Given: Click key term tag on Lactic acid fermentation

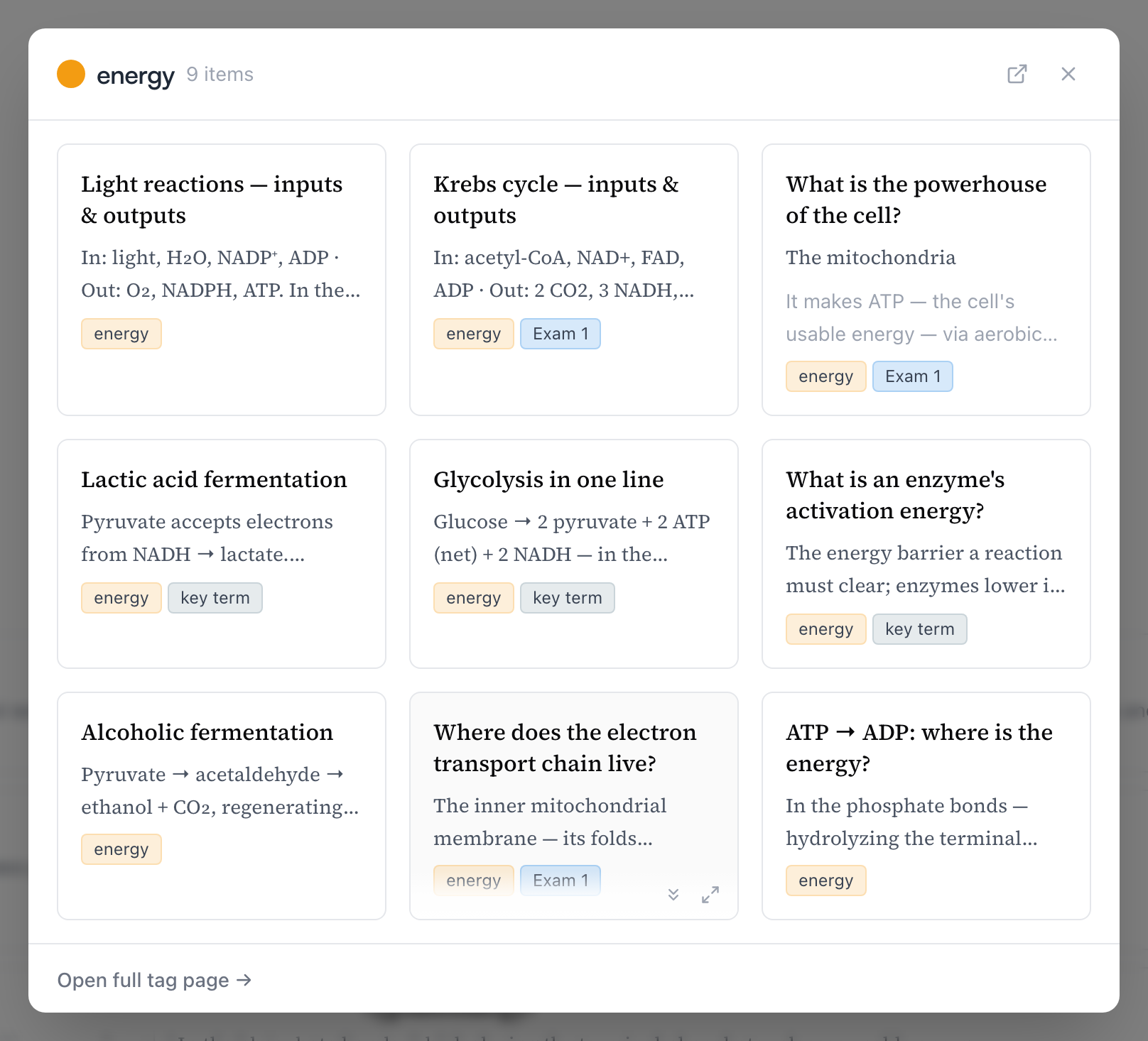Looking at the screenshot, I should pos(215,598).
